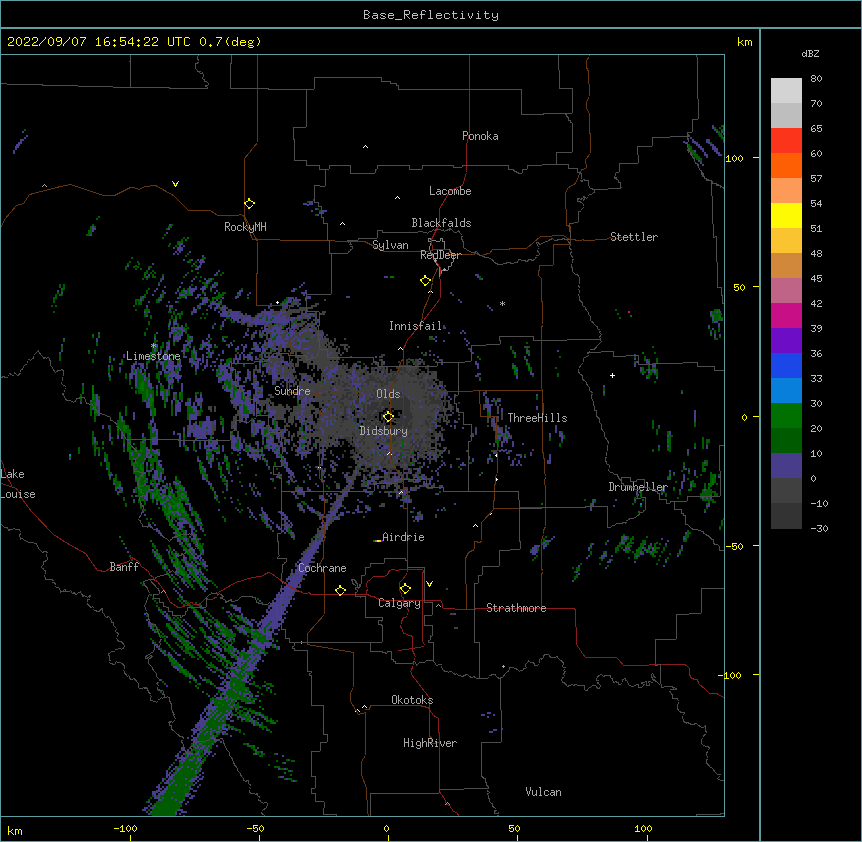862x842 pixels.
Task: Pick the red 60-65 dBZ legend swatch
Action: pos(786,141)
